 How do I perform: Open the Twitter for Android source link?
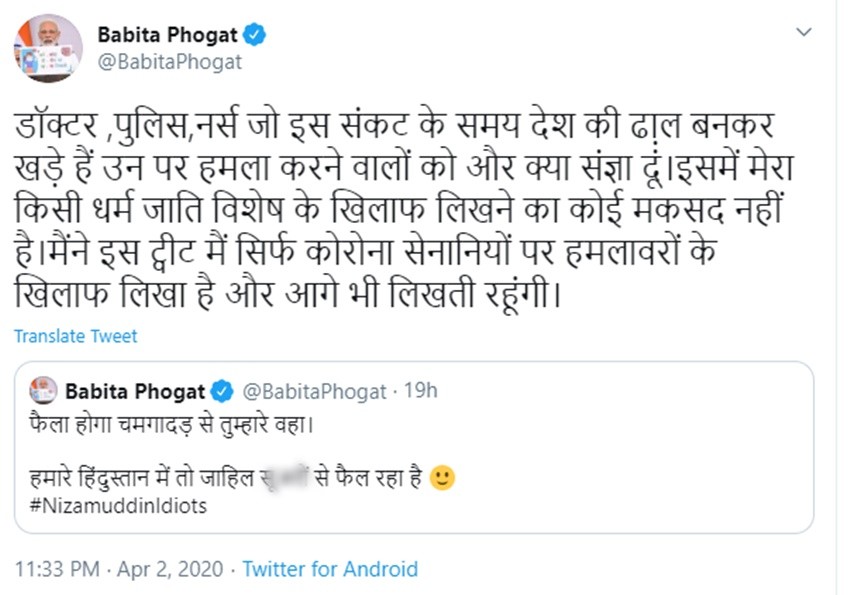(x=330, y=569)
